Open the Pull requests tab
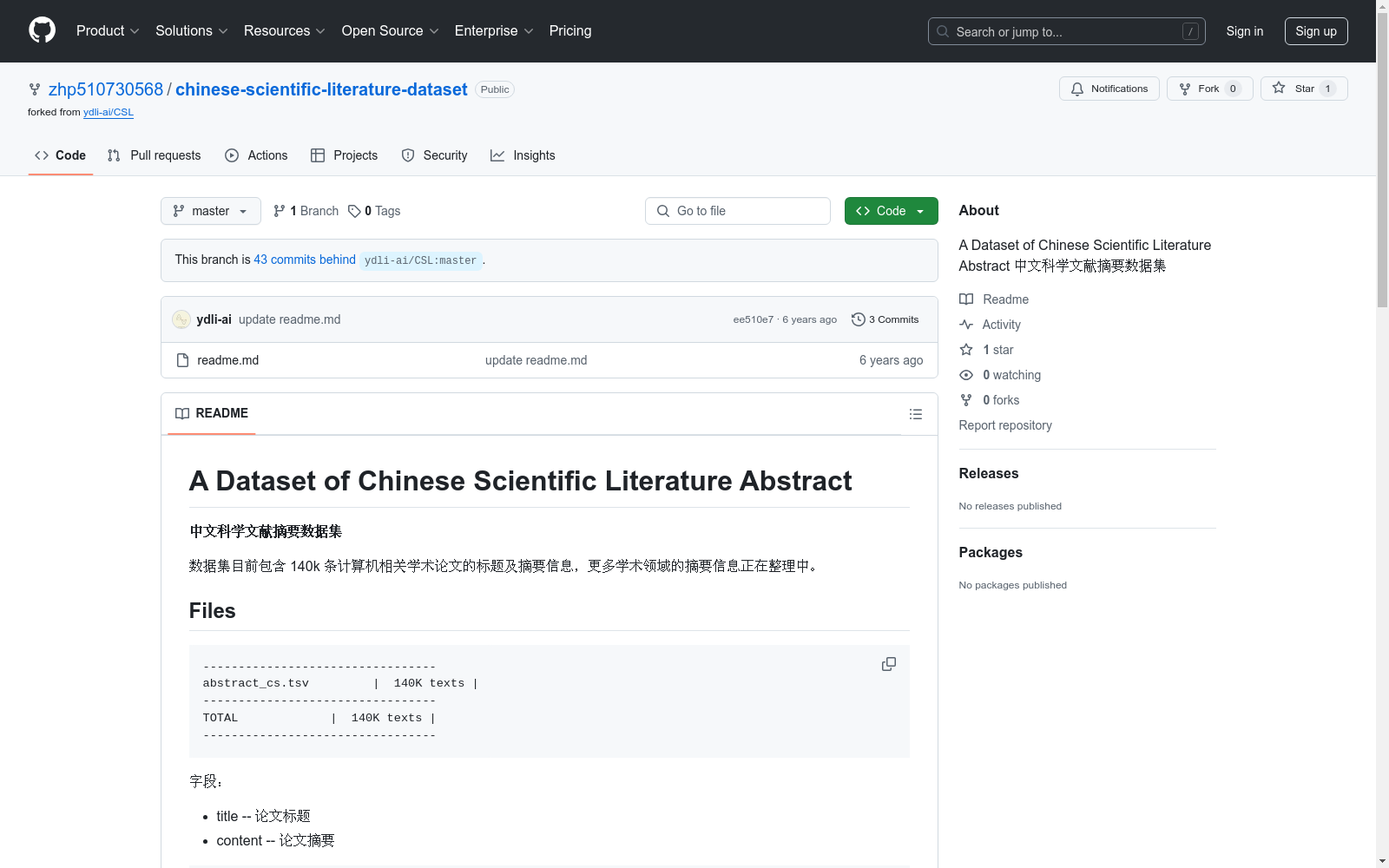1389x868 pixels. click(x=154, y=155)
